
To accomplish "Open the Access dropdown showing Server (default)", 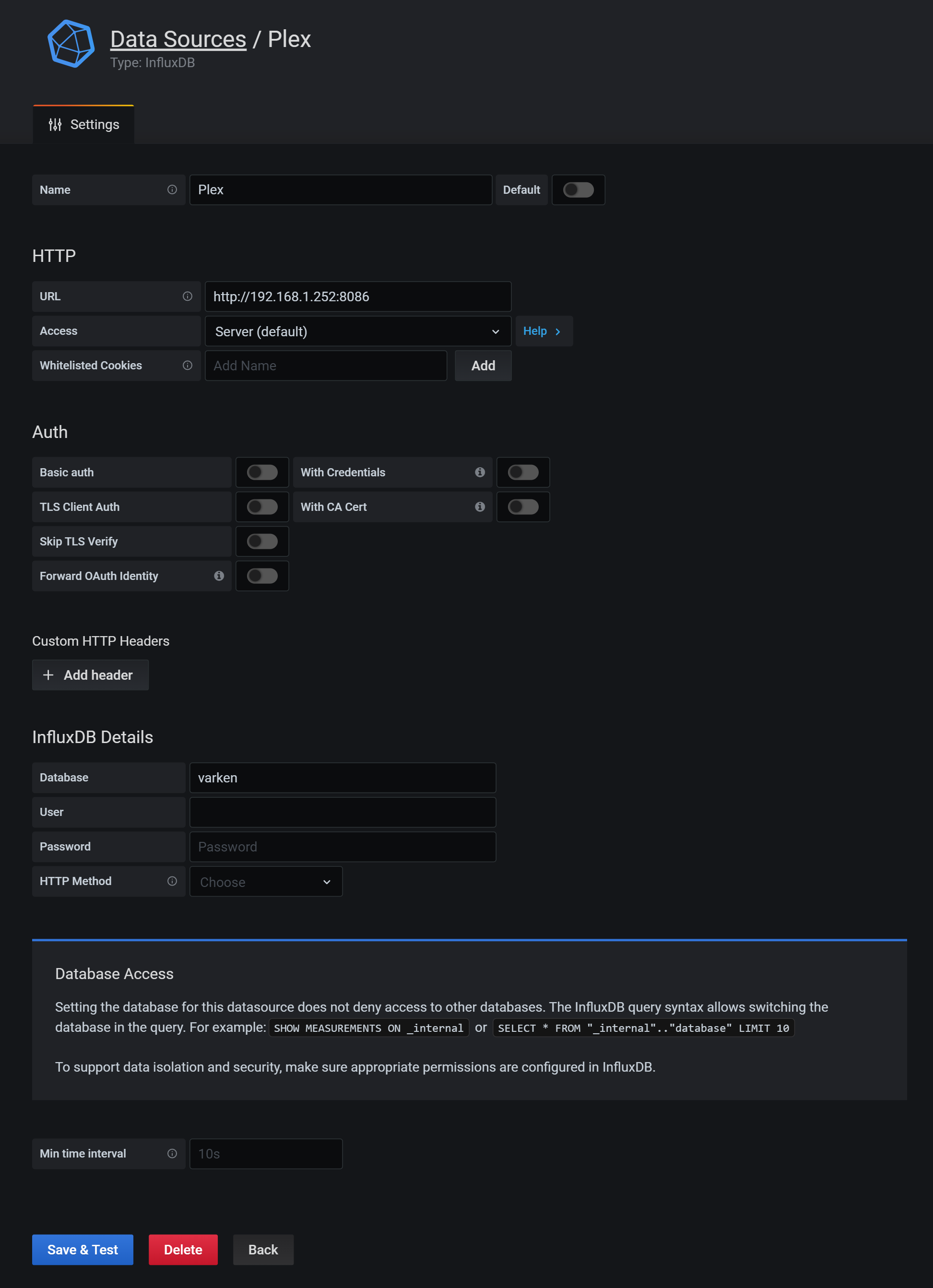I will click(x=357, y=331).
